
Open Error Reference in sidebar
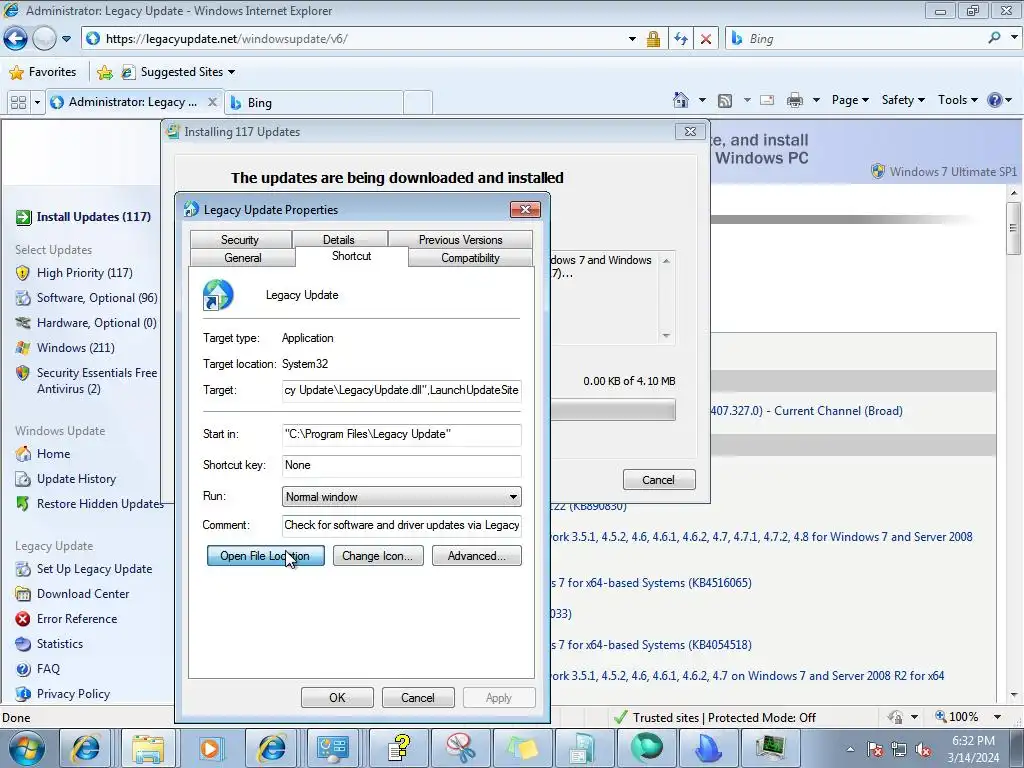coord(77,618)
